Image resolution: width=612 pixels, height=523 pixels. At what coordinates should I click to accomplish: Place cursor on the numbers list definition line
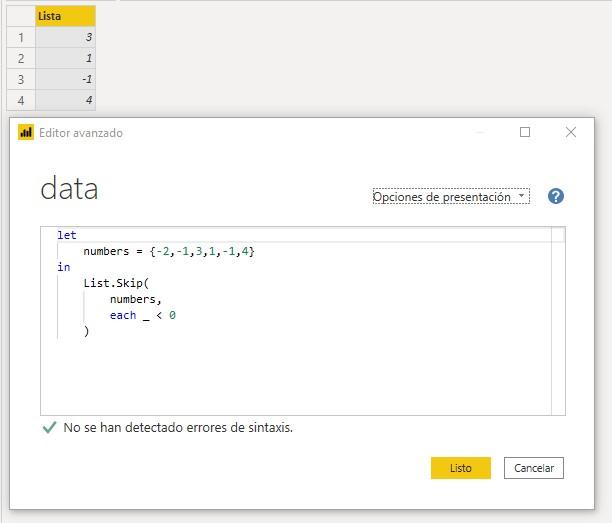click(x=168, y=251)
